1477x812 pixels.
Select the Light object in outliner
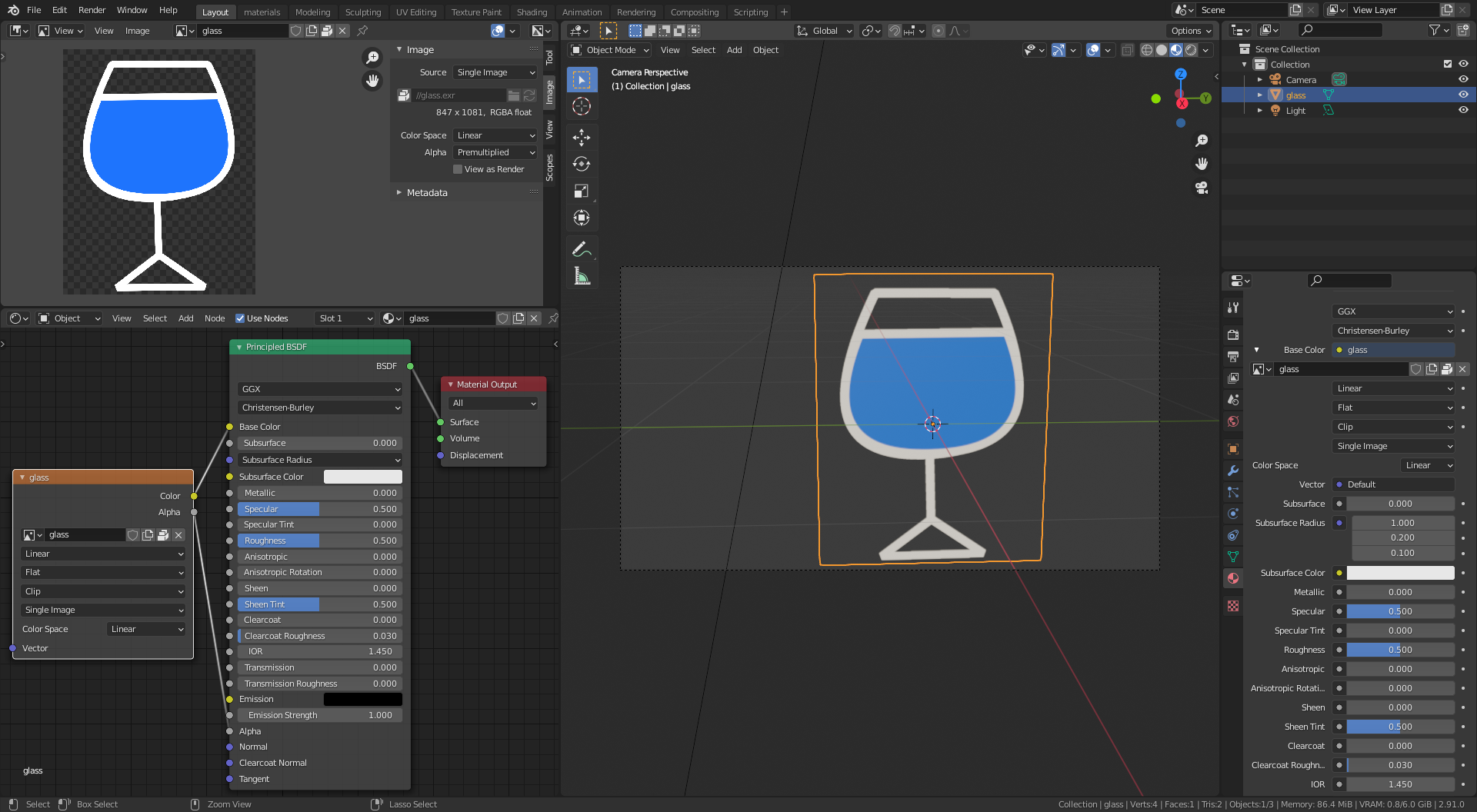tap(1295, 110)
